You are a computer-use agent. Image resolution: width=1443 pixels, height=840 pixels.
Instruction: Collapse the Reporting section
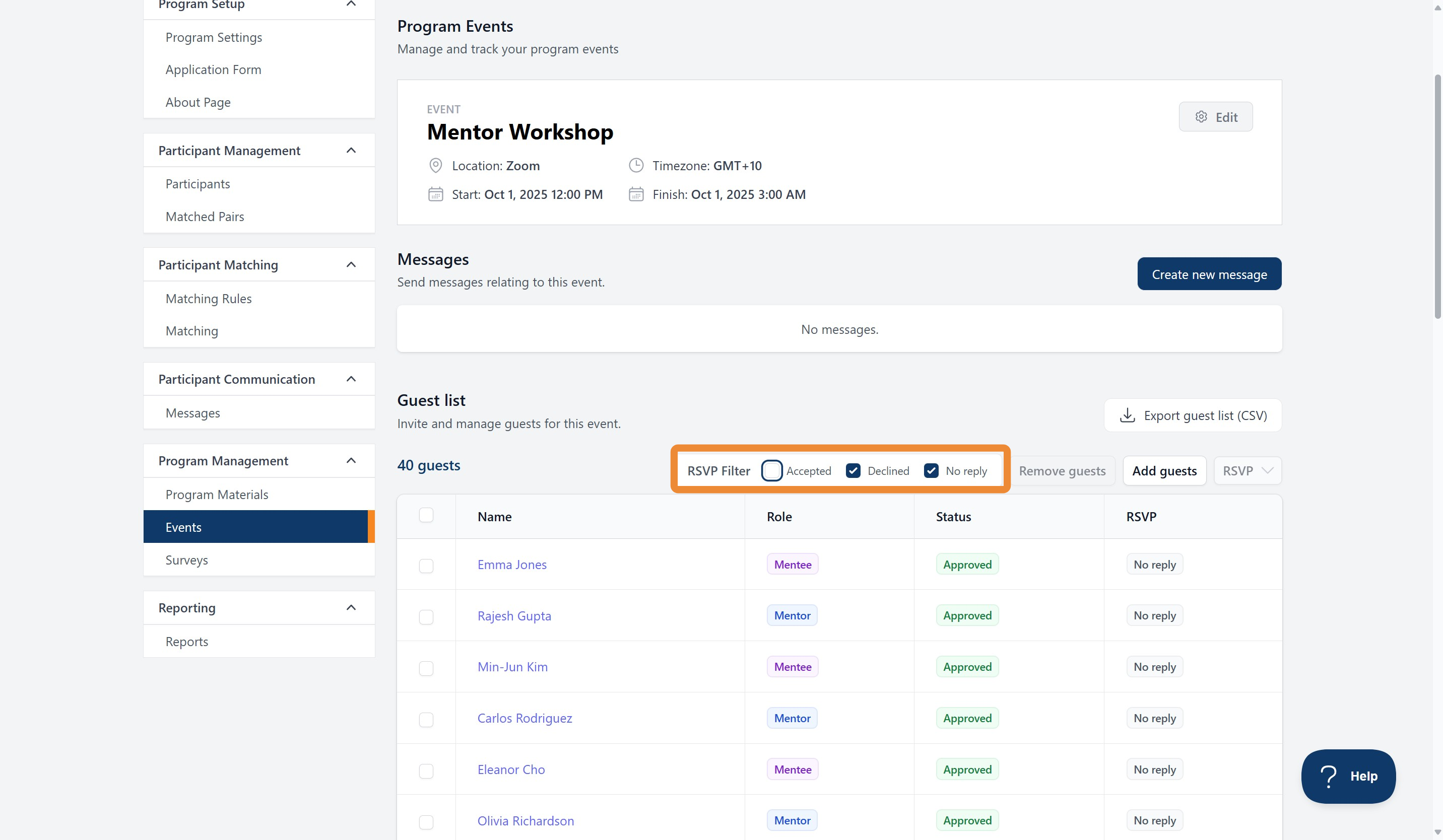point(351,607)
